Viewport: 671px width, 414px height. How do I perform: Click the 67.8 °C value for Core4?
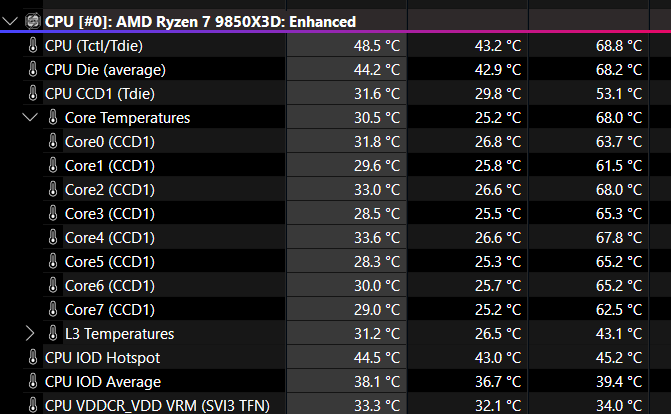(x=619, y=238)
